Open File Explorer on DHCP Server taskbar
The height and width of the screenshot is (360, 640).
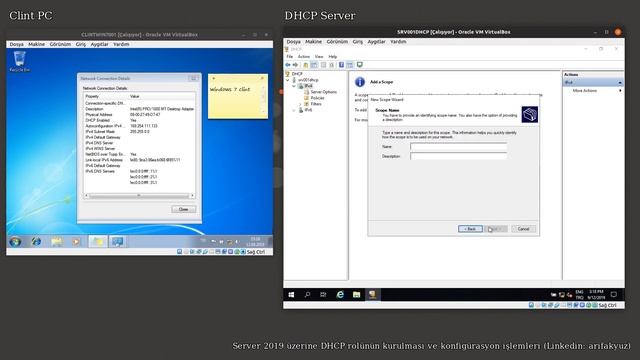coord(356,294)
